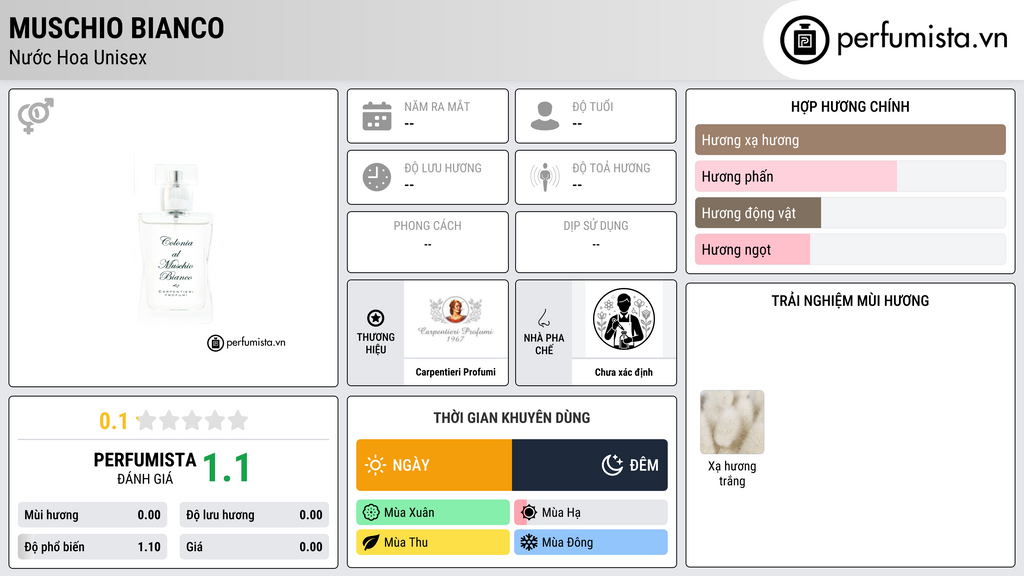Click the Hương ngọt accord bar
The height and width of the screenshot is (576, 1024).
click(850, 249)
